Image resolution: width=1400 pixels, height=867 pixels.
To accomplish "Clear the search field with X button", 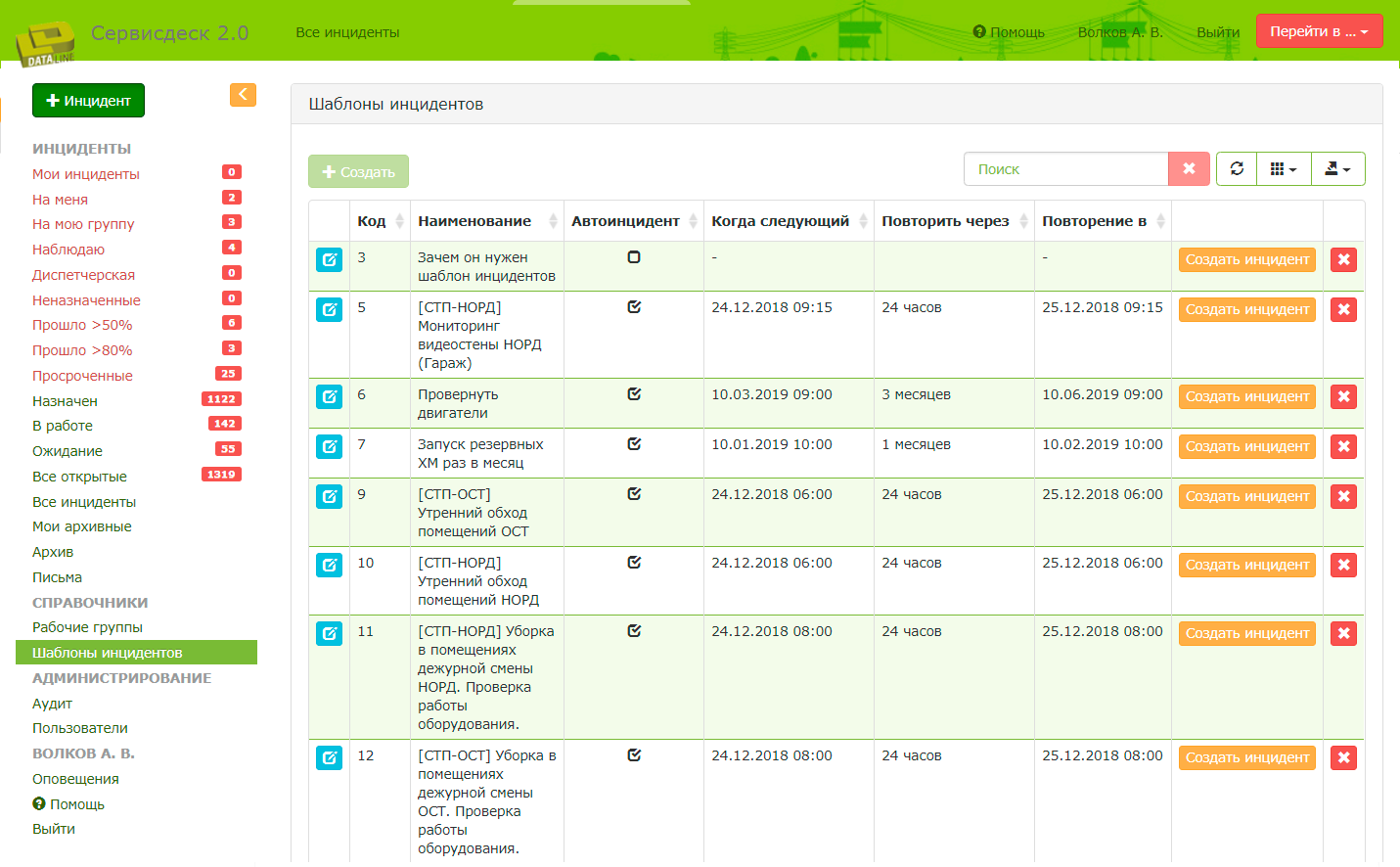I will coord(1189,168).
